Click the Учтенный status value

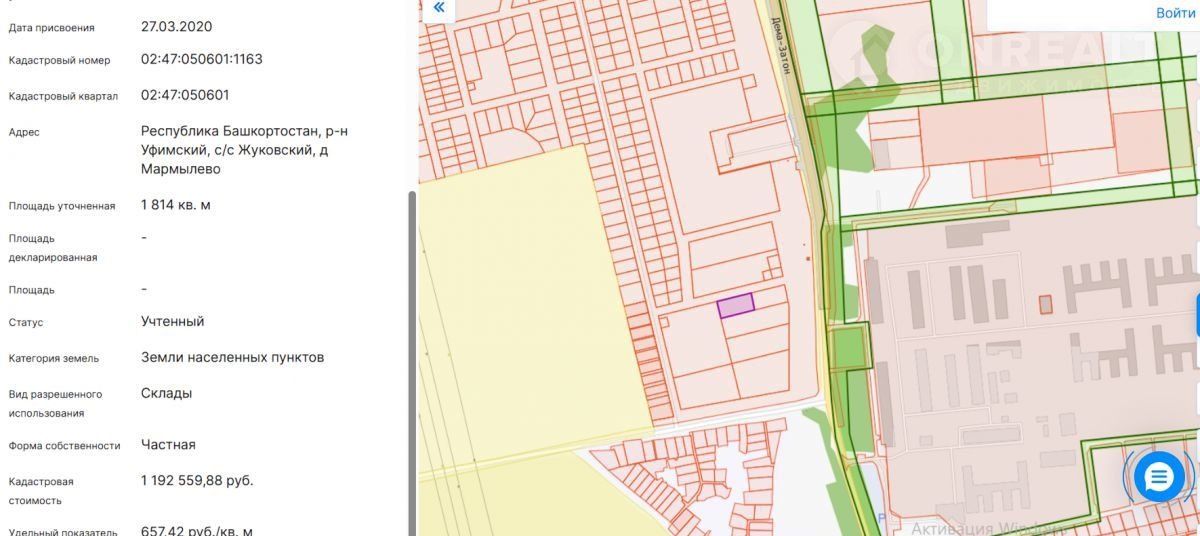point(172,321)
